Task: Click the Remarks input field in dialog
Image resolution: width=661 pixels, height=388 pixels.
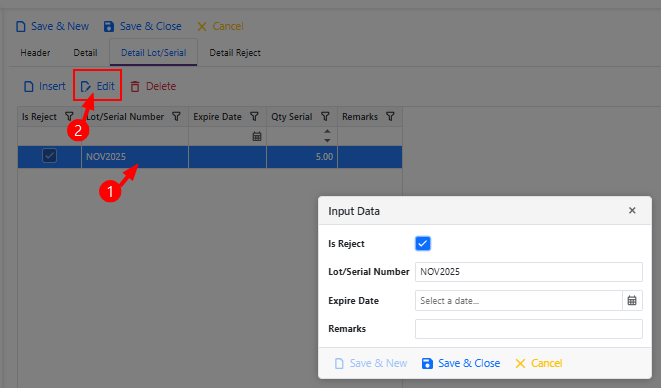Action: tap(529, 329)
